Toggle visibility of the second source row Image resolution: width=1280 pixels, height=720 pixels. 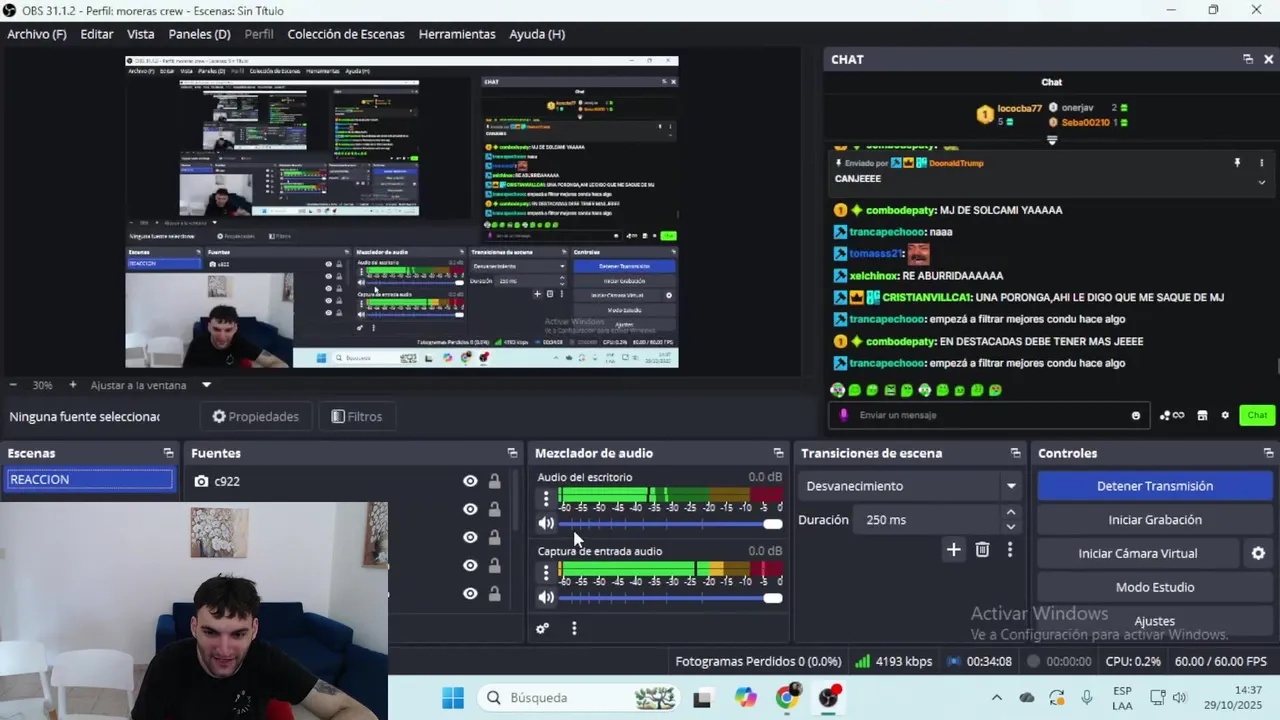pyautogui.click(x=470, y=509)
